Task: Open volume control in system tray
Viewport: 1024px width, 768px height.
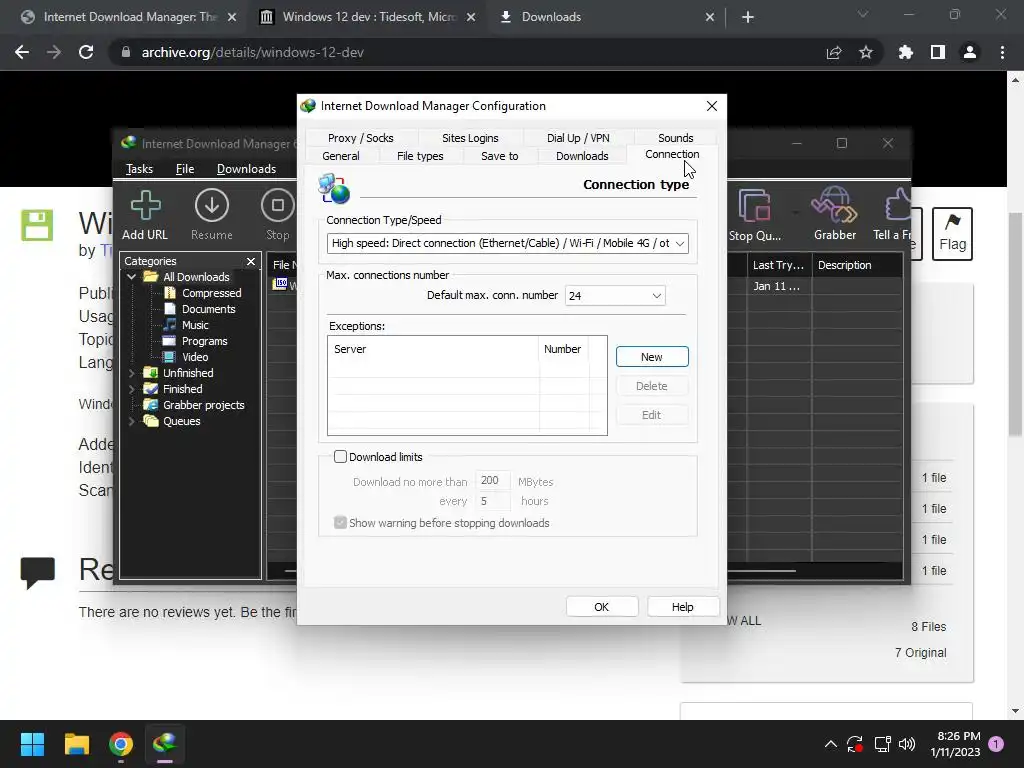Action: click(x=906, y=744)
